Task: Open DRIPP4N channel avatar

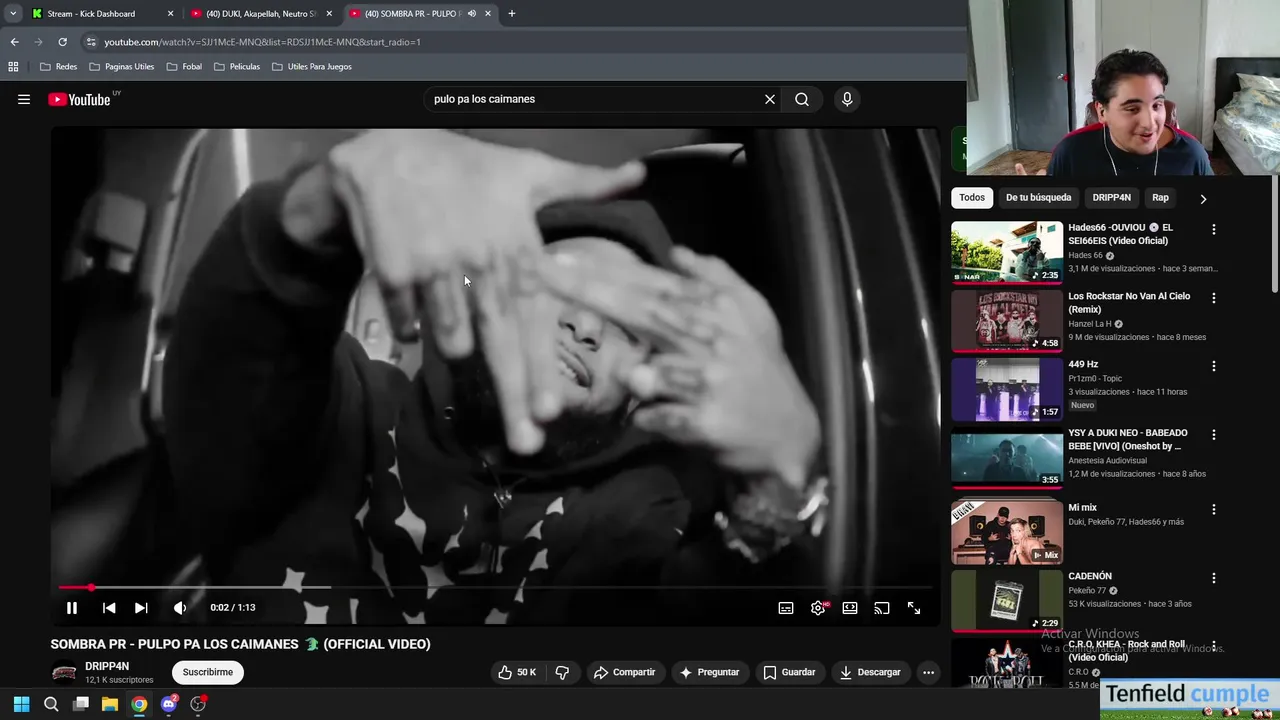Action: (64, 672)
